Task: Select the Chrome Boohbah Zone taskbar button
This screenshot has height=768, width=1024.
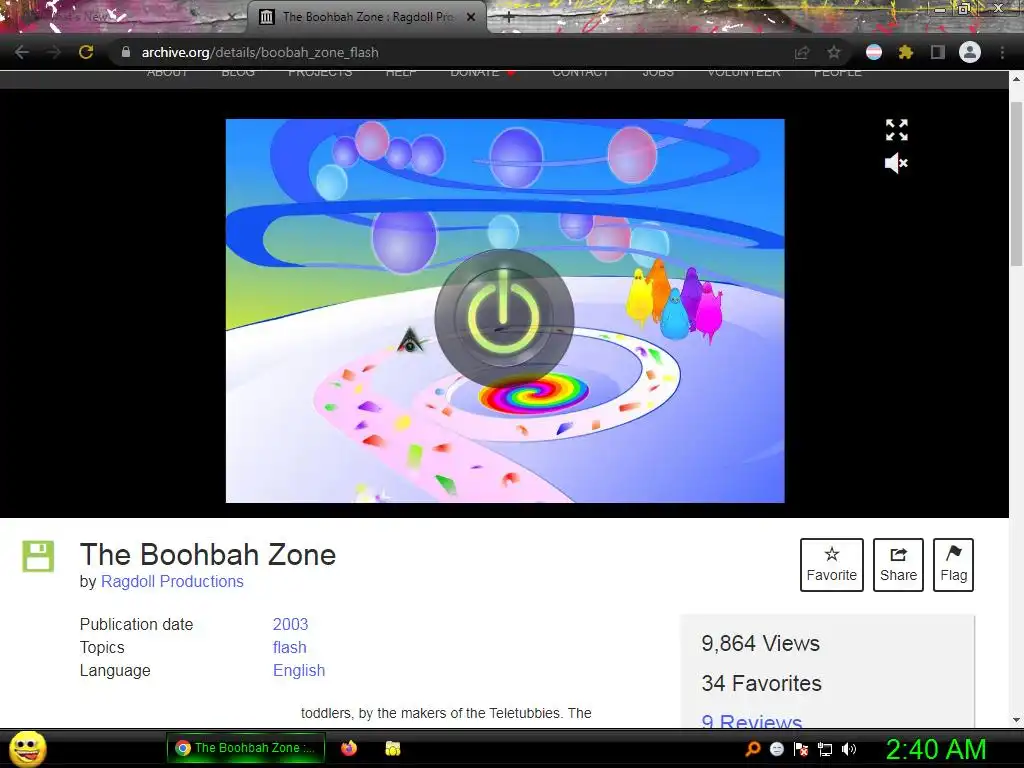Action: pyautogui.click(x=246, y=748)
